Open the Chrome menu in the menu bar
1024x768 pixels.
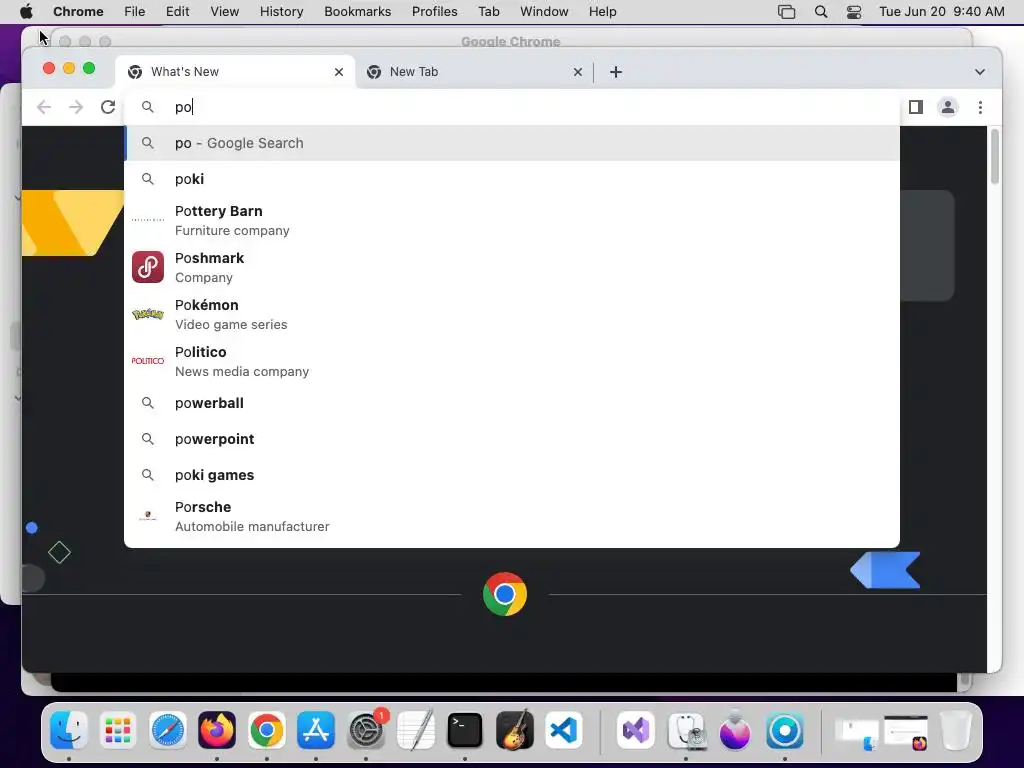point(78,12)
